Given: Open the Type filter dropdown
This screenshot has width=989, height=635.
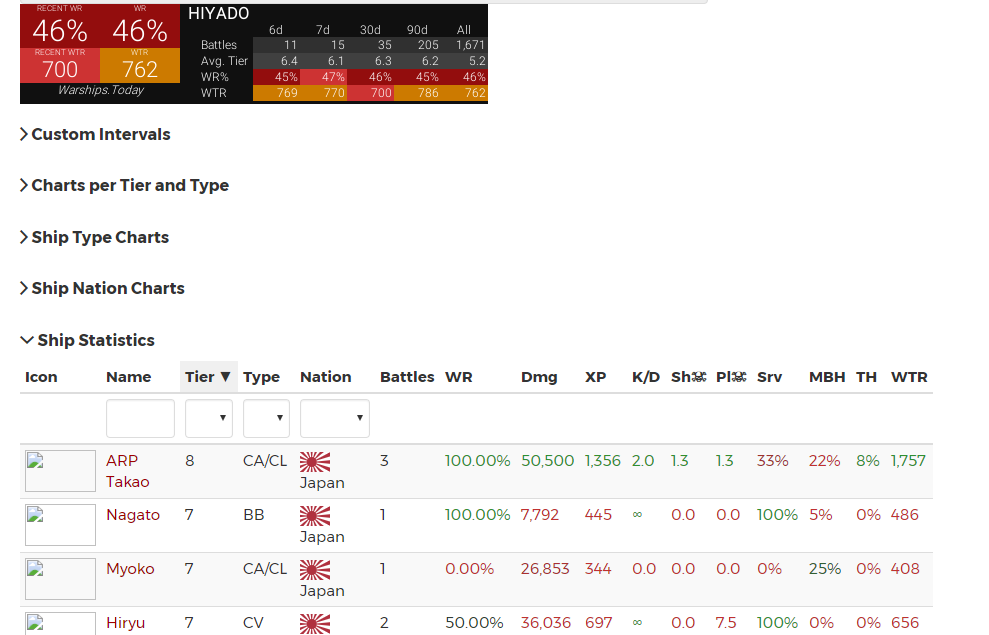Looking at the screenshot, I should point(266,418).
